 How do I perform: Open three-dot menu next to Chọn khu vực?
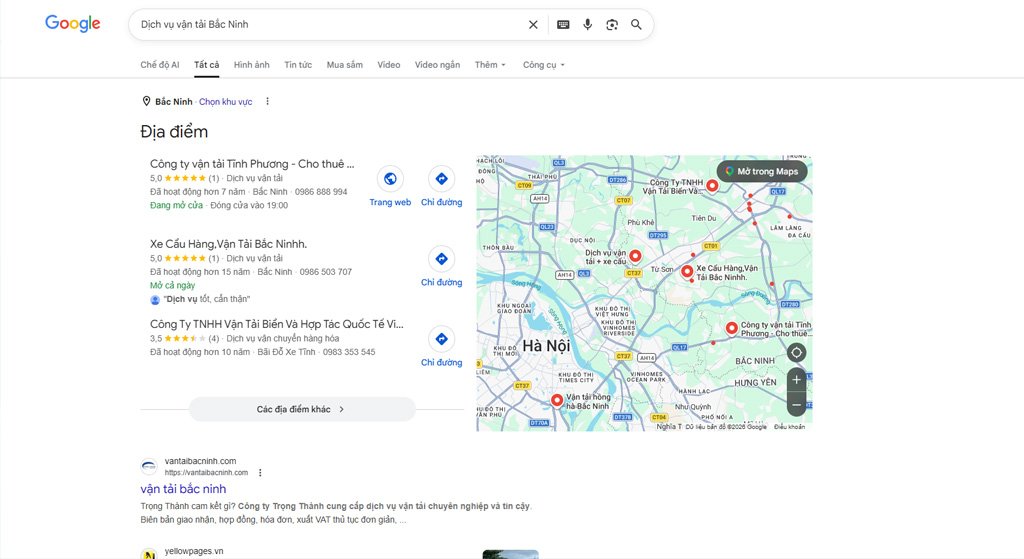267,101
